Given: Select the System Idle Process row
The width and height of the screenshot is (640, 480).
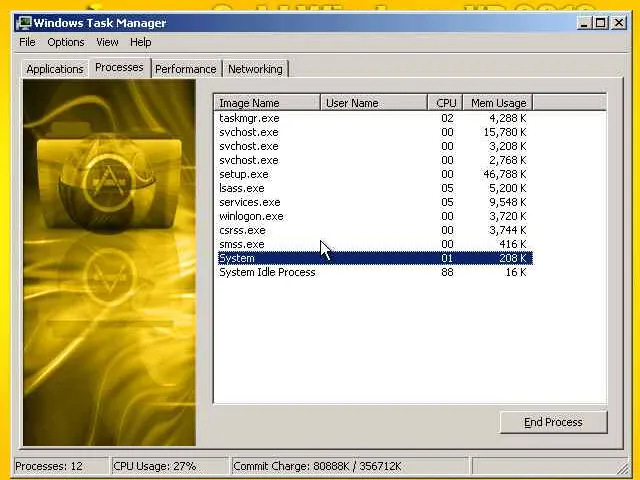Looking at the screenshot, I should pos(375,272).
